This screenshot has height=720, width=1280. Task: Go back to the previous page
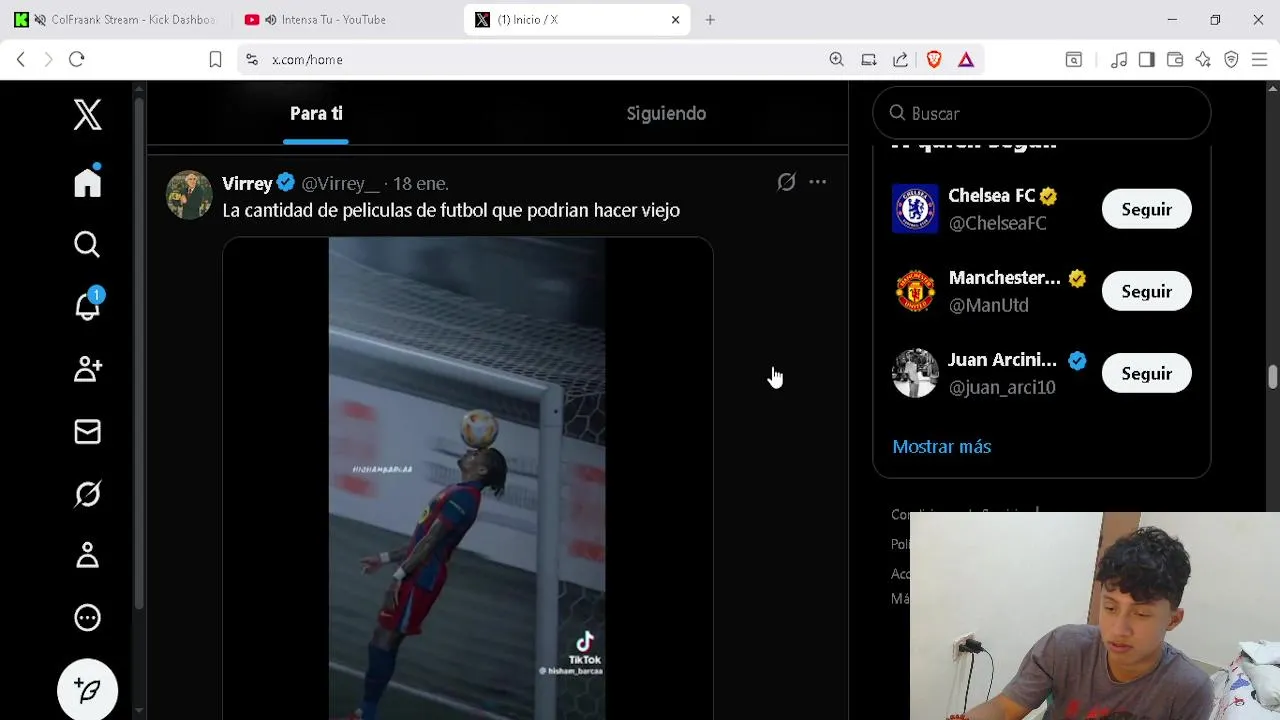[21, 60]
